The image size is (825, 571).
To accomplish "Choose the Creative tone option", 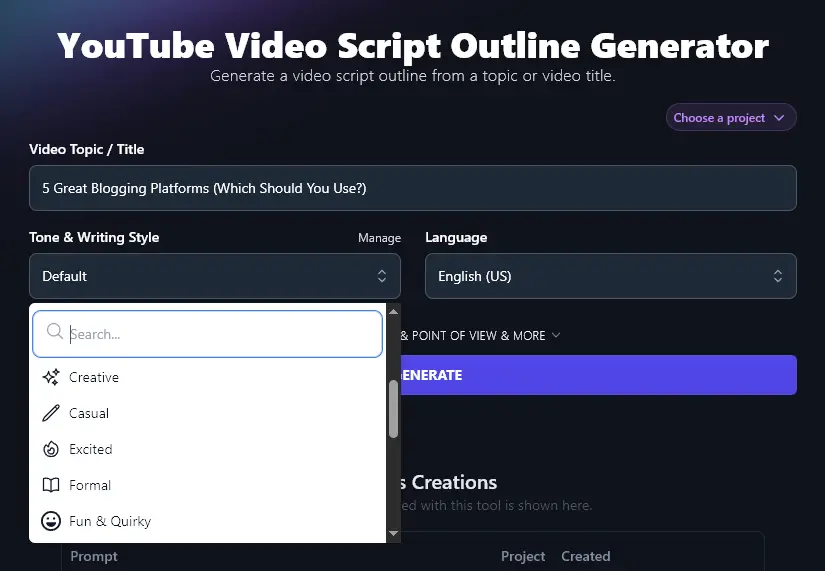I will tap(208, 377).
